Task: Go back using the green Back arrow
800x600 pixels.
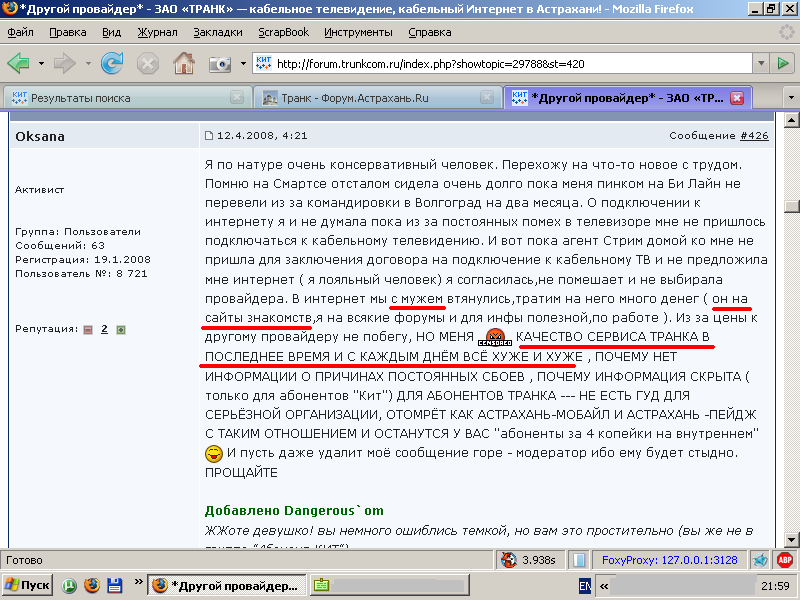Action: [18, 64]
